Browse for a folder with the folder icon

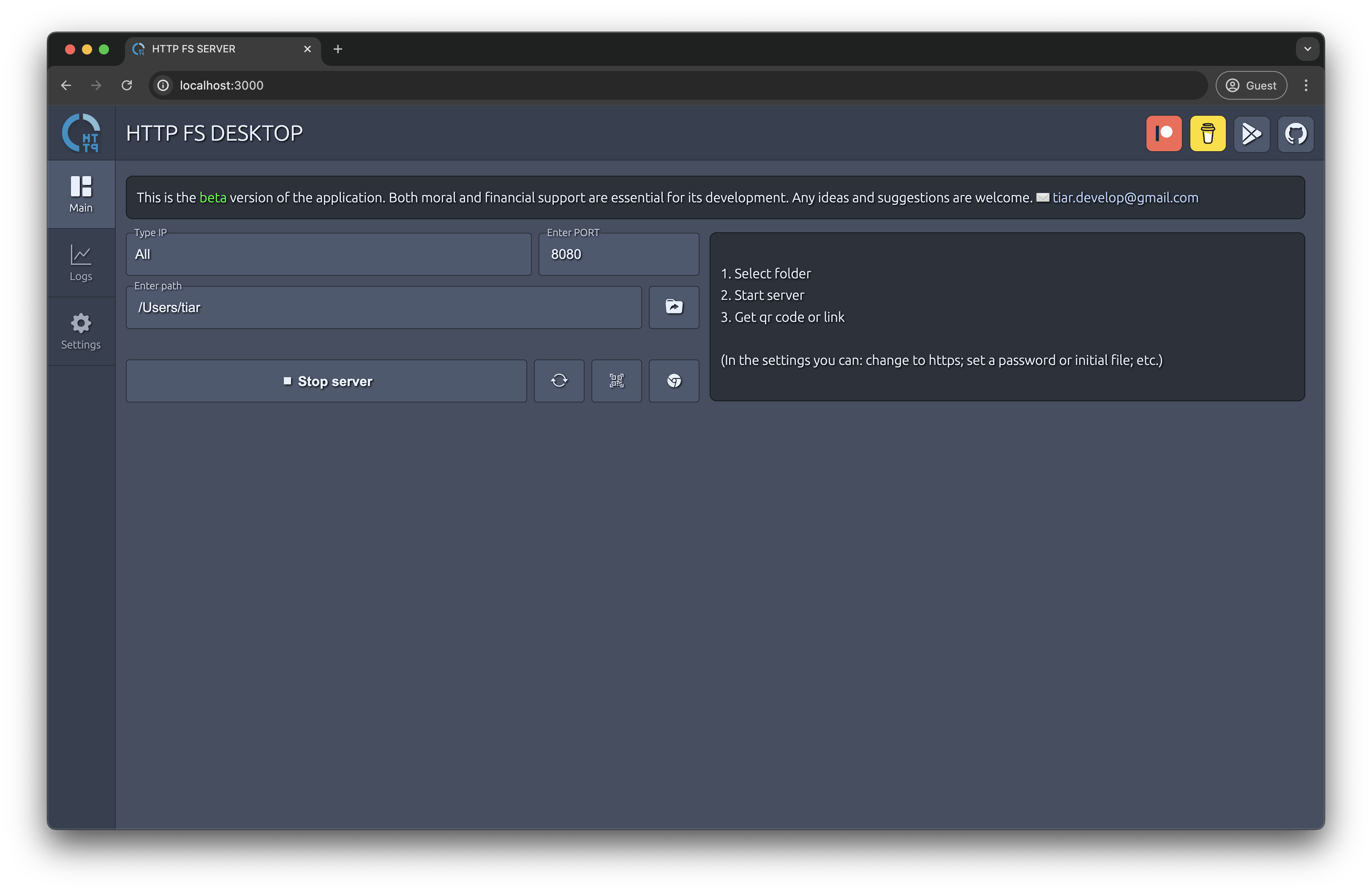[x=673, y=307]
